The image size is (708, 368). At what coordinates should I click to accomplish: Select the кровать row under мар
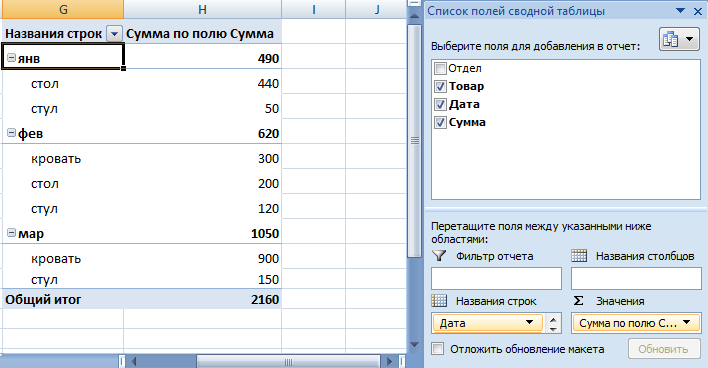(63, 258)
